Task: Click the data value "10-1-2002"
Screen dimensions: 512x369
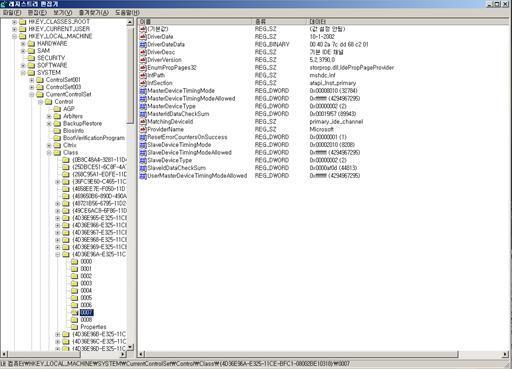Action: (x=322, y=37)
